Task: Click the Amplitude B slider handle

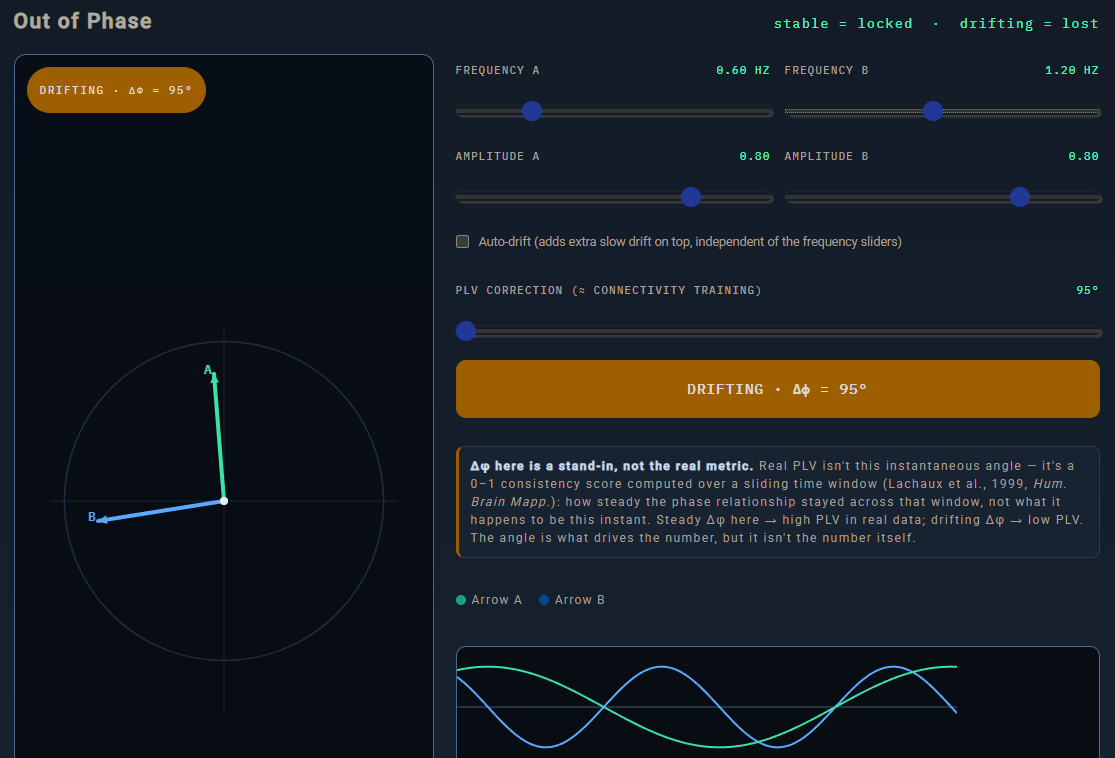Action: pos(1020,197)
